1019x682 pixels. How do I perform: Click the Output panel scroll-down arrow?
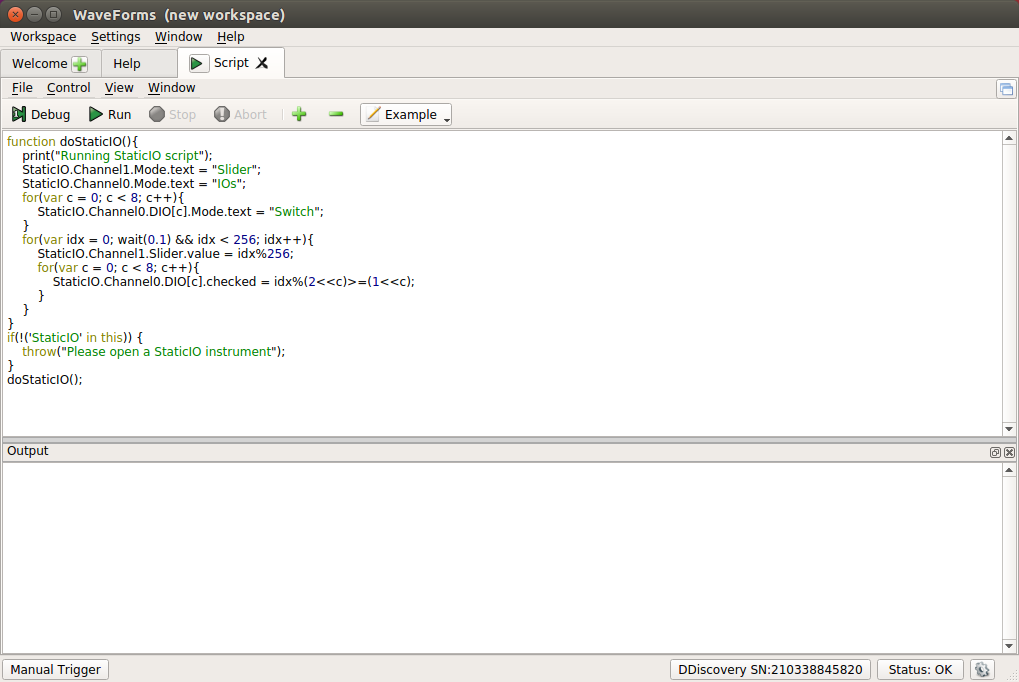click(x=1009, y=646)
